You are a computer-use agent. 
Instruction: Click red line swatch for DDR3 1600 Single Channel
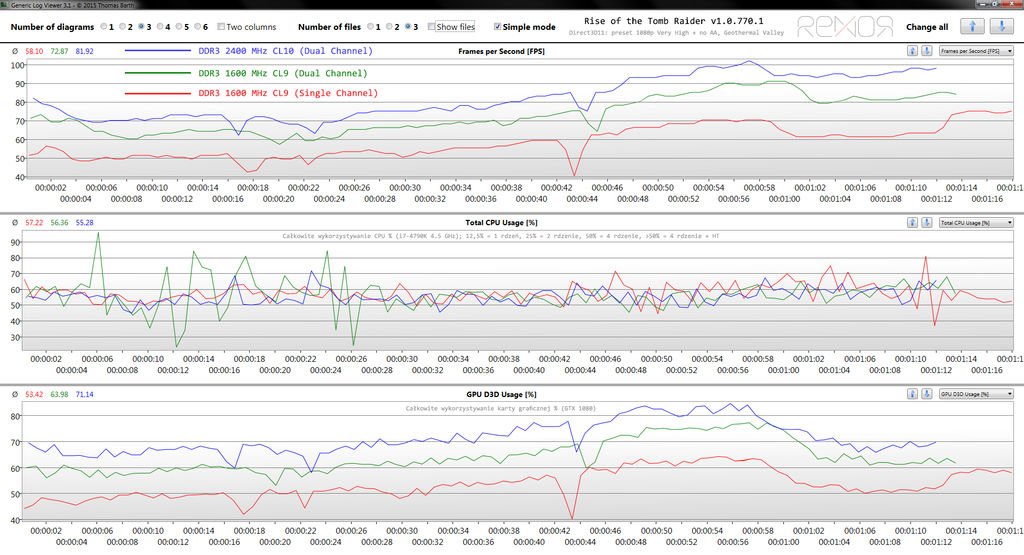tap(157, 93)
